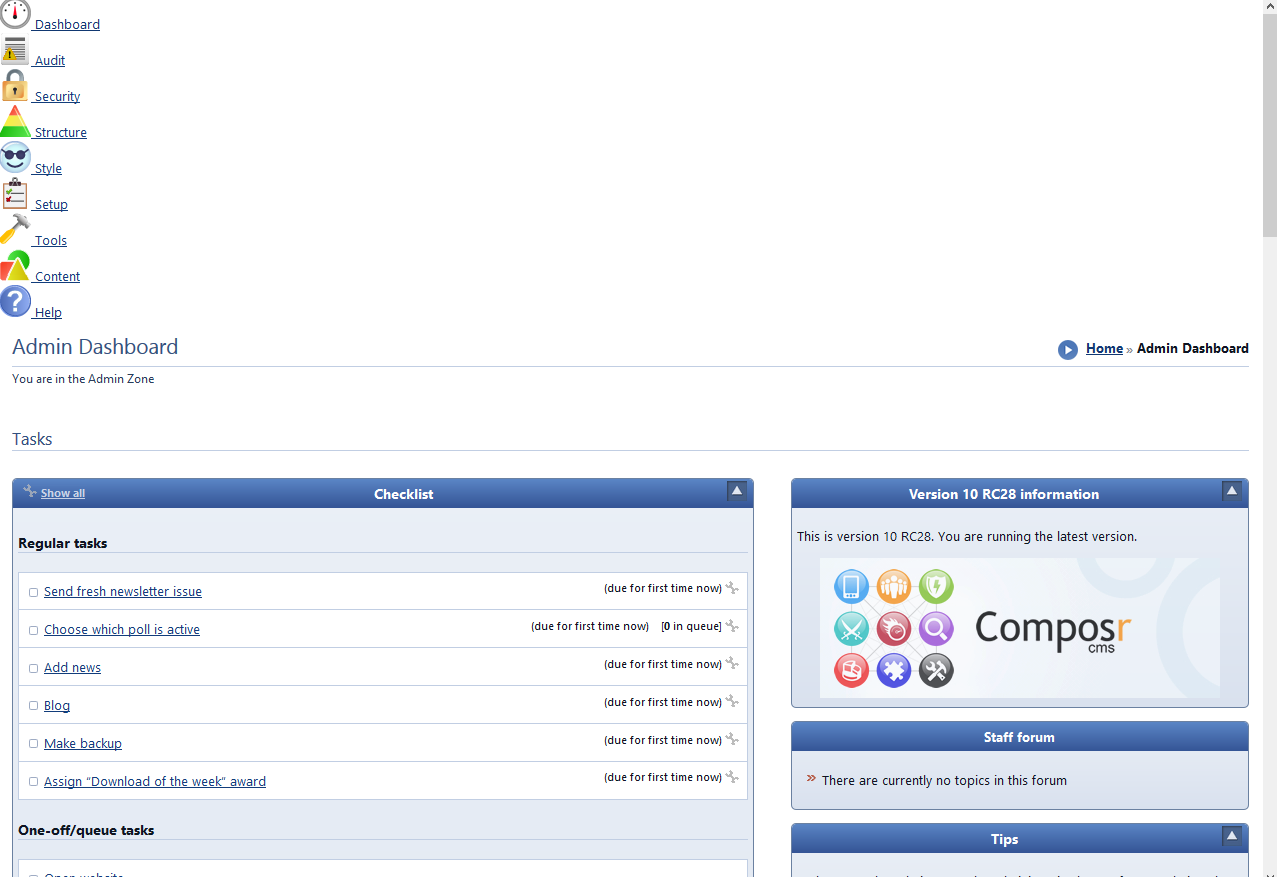Click the Composr CMS logo banner
Viewport: 1277px width, 877px height.
1019,628
